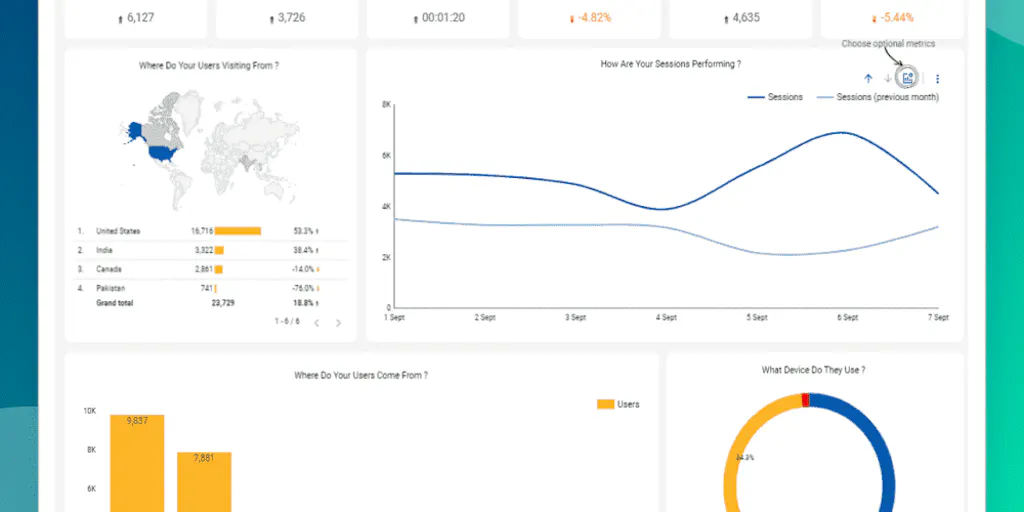The width and height of the screenshot is (1024, 512).
Task: Go to previous page of country table
Action: click(317, 323)
